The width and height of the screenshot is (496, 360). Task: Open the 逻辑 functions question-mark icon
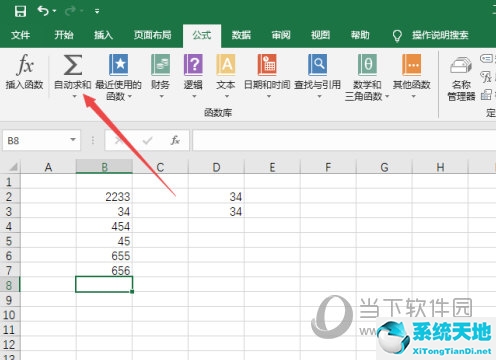pos(193,64)
